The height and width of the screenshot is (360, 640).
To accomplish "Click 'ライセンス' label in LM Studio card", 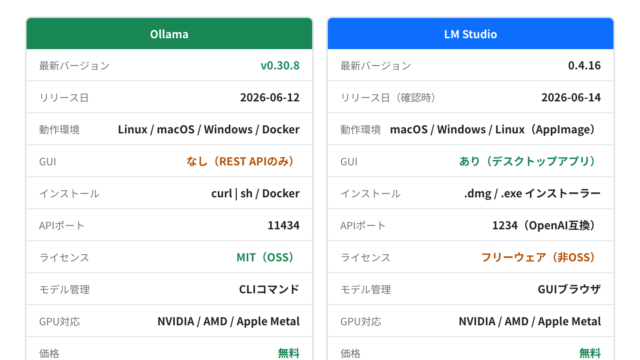I will pyautogui.click(x=365, y=258).
